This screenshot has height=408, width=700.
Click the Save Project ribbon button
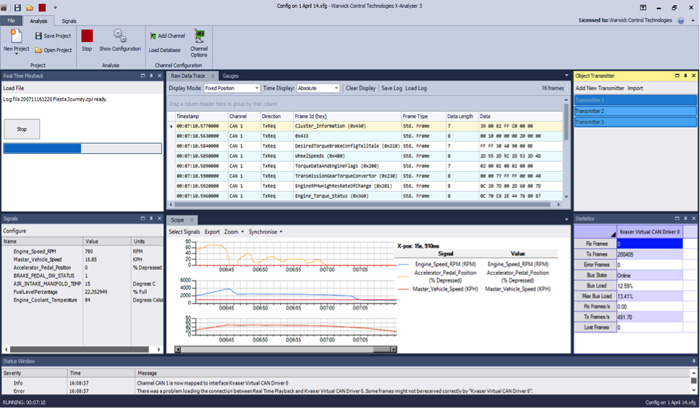pyautogui.click(x=53, y=36)
